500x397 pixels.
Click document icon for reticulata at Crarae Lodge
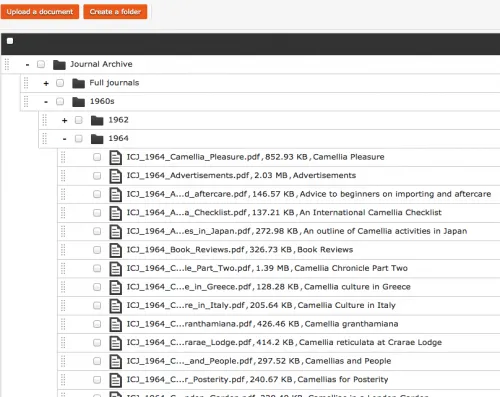116,343
